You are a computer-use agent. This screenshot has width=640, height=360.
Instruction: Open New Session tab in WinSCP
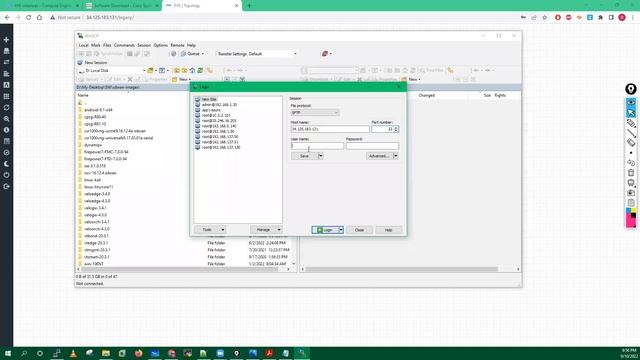pyautogui.click(x=93, y=62)
